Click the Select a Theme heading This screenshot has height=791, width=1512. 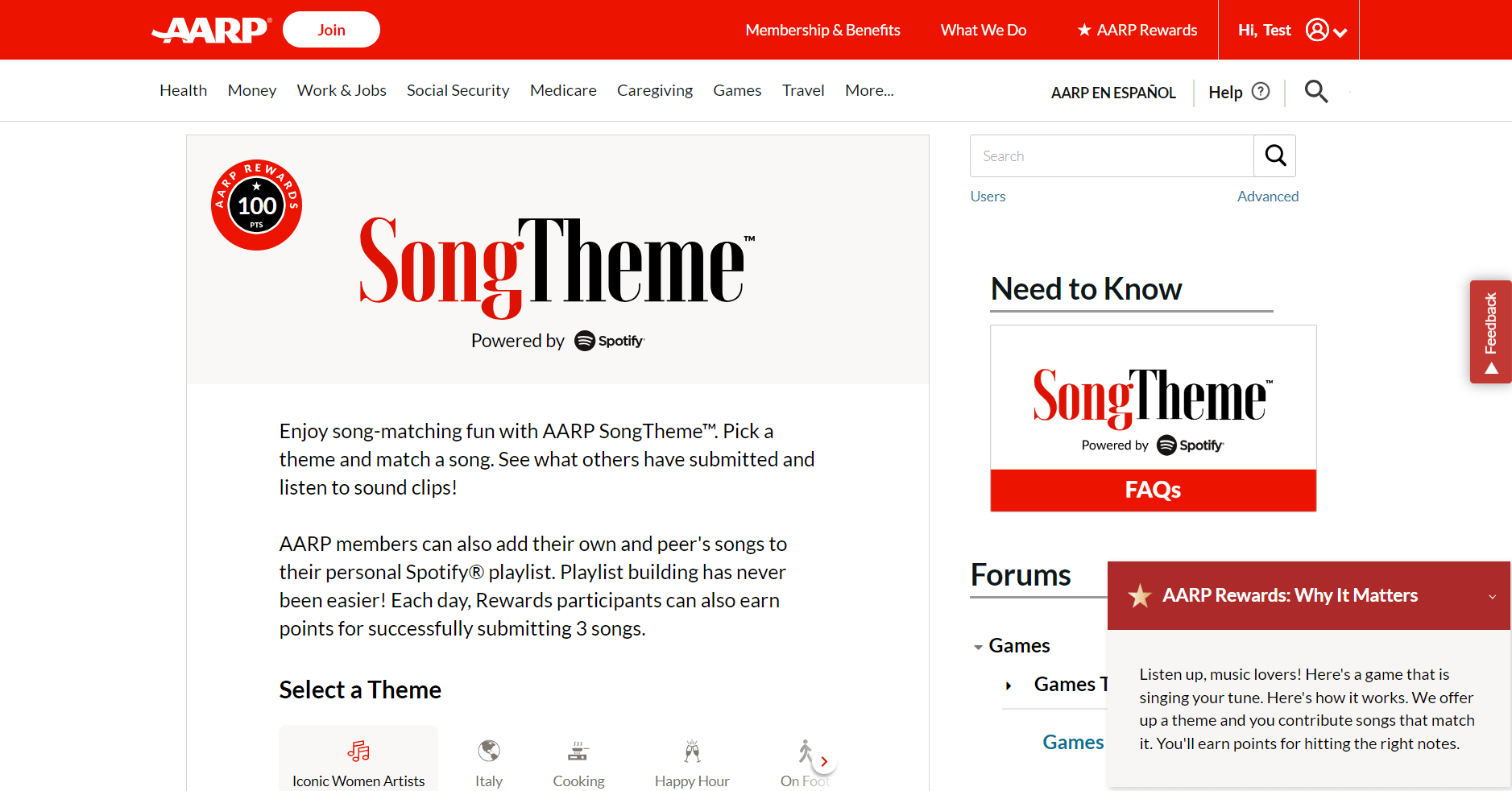[360, 690]
